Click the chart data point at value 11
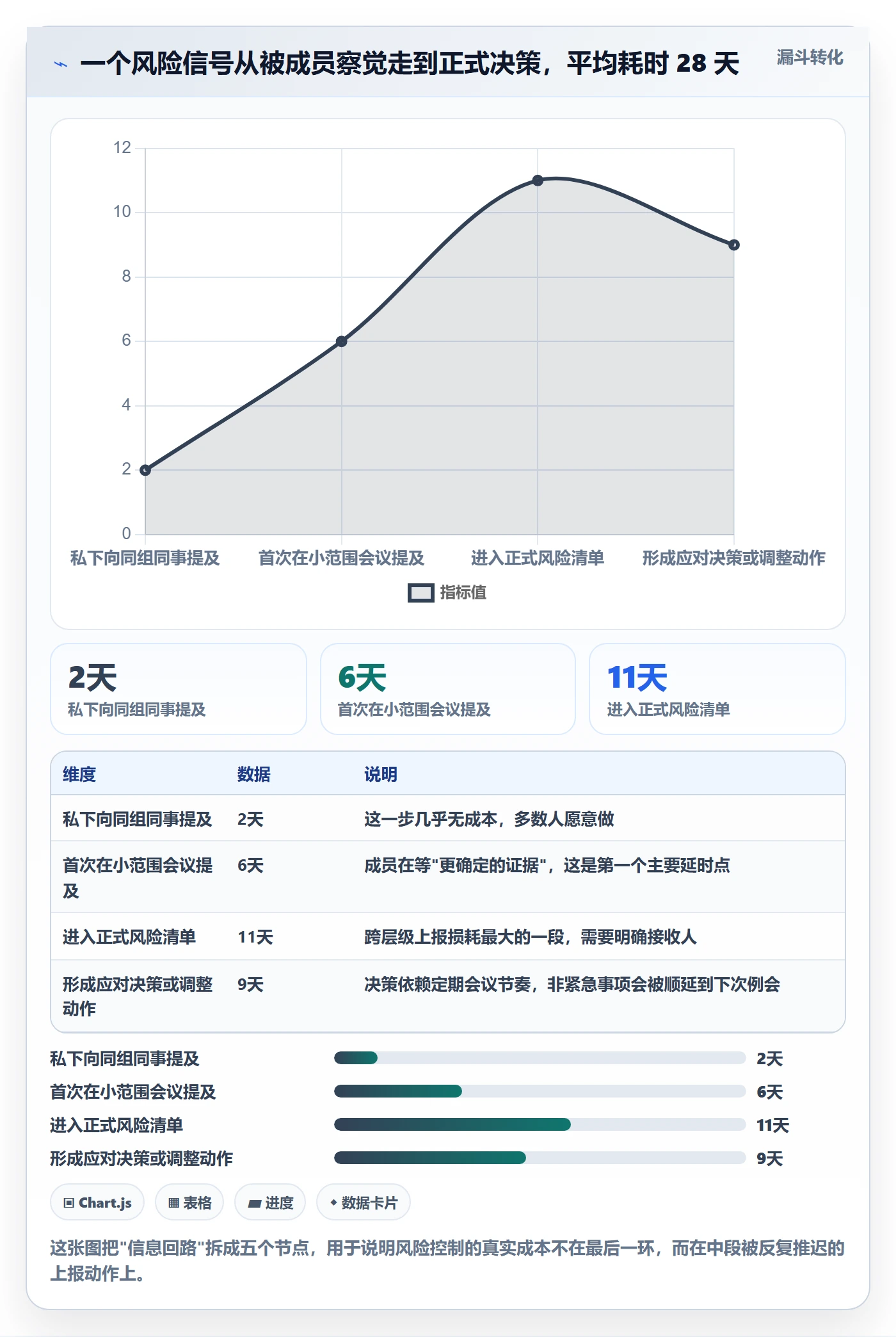The height and width of the screenshot is (1337, 896). [x=538, y=181]
